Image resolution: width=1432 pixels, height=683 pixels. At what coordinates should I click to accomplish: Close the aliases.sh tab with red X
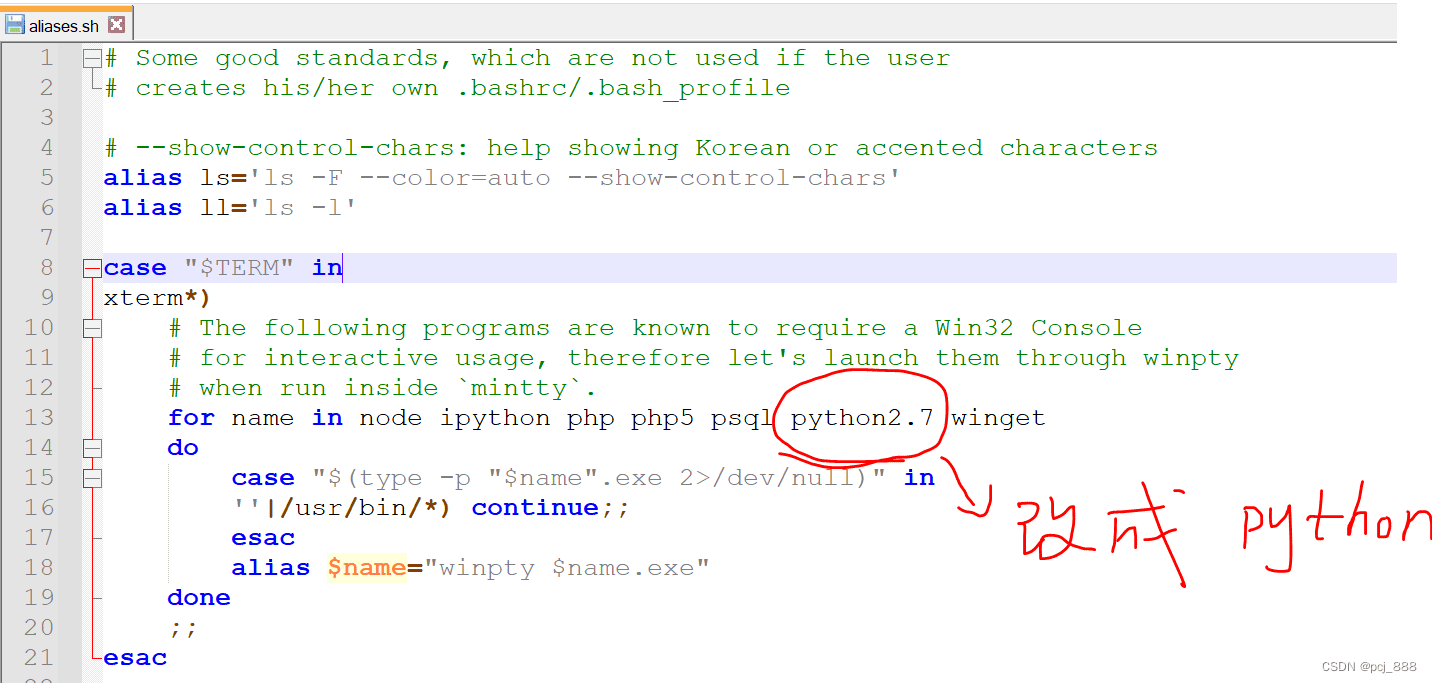point(117,25)
